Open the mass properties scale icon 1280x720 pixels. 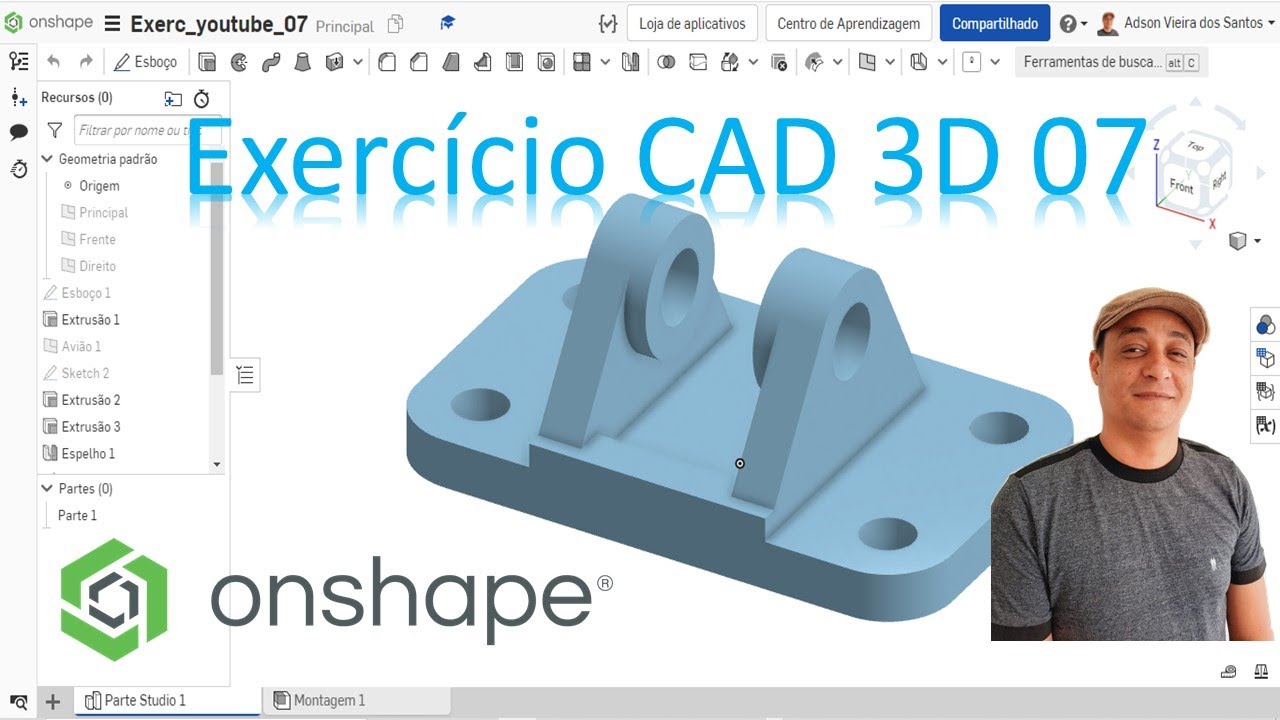1262,671
